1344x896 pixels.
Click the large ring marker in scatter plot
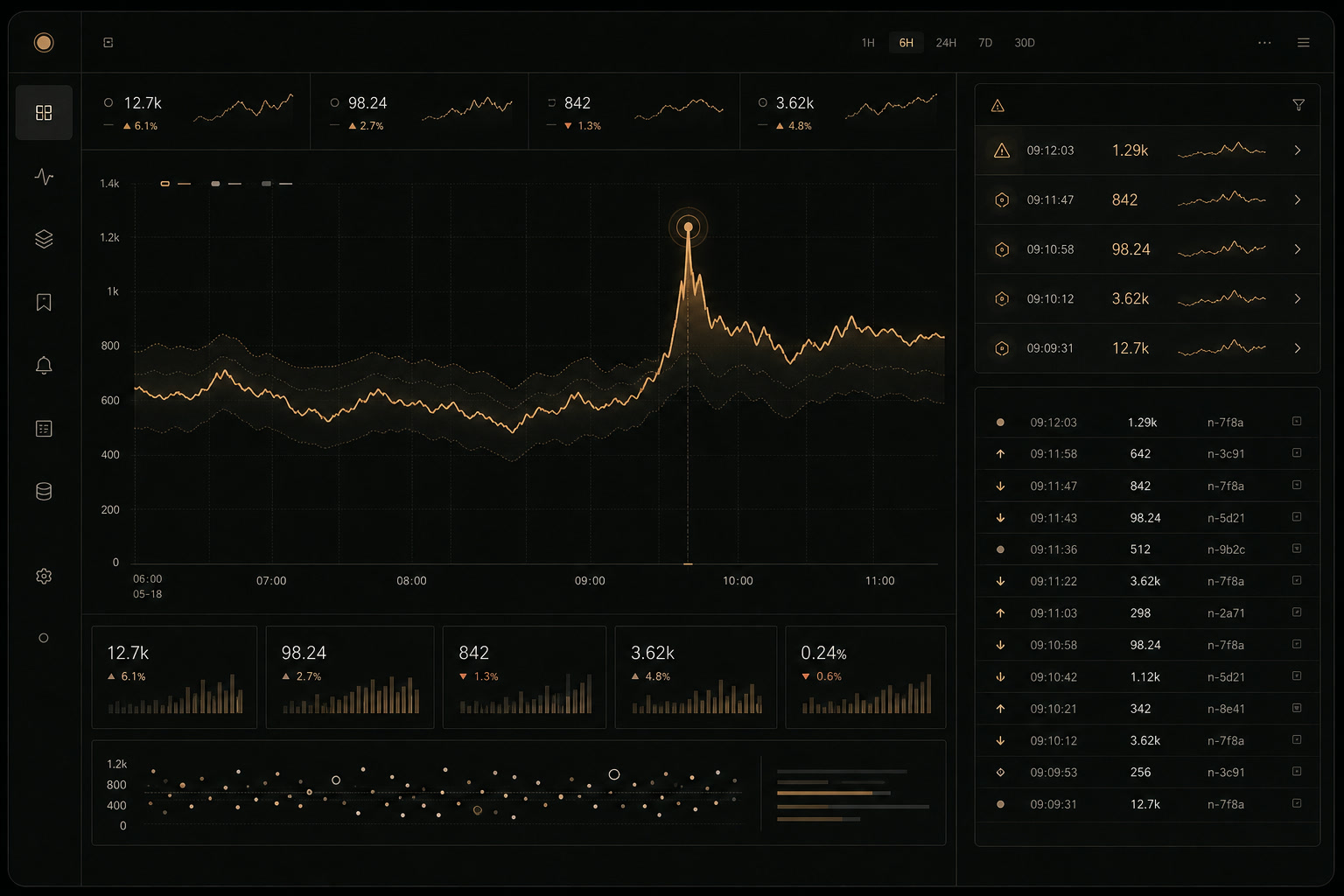point(614,774)
